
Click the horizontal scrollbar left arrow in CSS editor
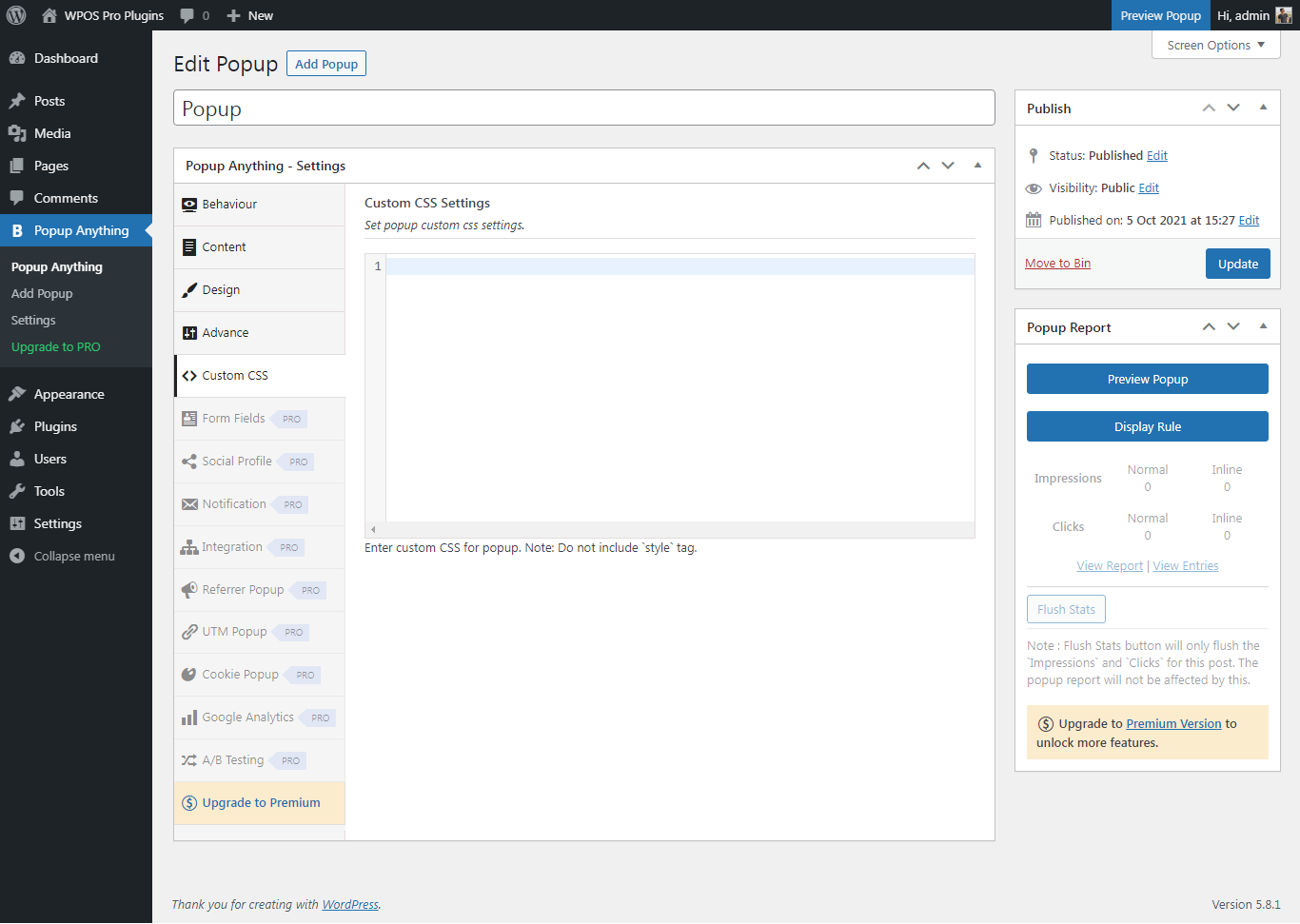(373, 529)
